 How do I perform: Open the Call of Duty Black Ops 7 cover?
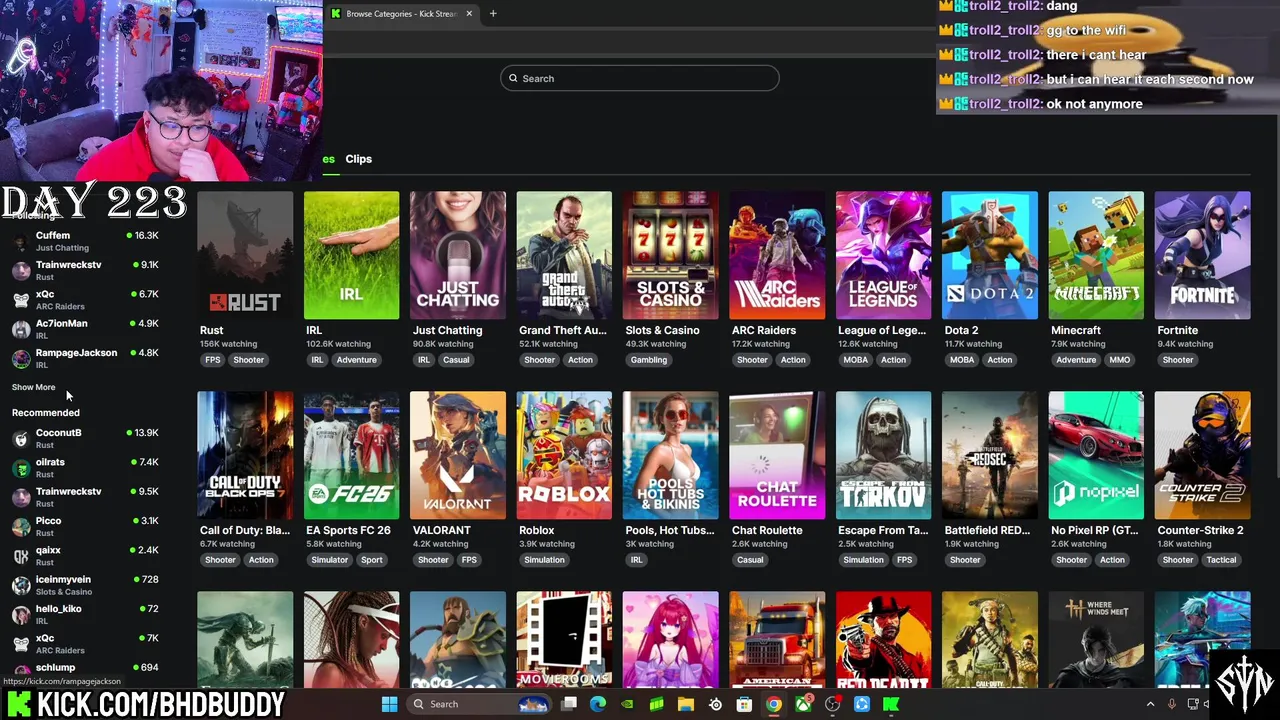(x=245, y=455)
